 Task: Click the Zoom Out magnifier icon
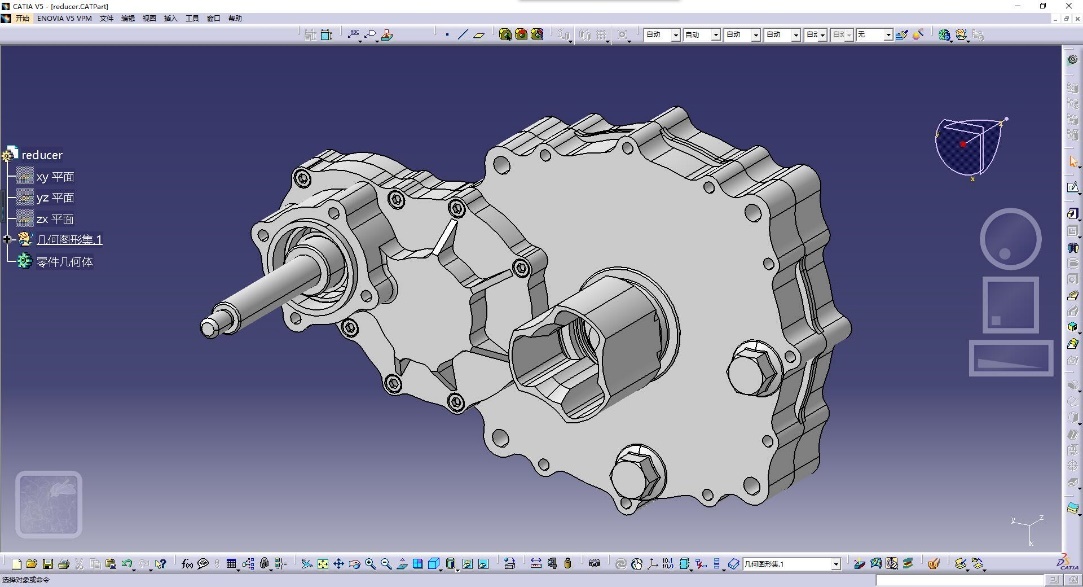click(386, 565)
